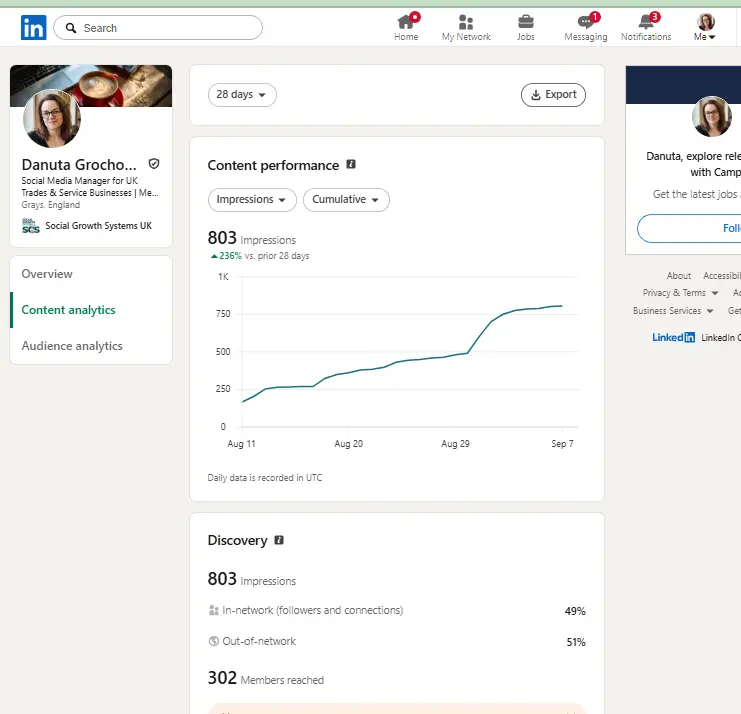Viewport: 741px width, 714px height.
Task: Click the ad card profile photo
Action: tap(712, 116)
